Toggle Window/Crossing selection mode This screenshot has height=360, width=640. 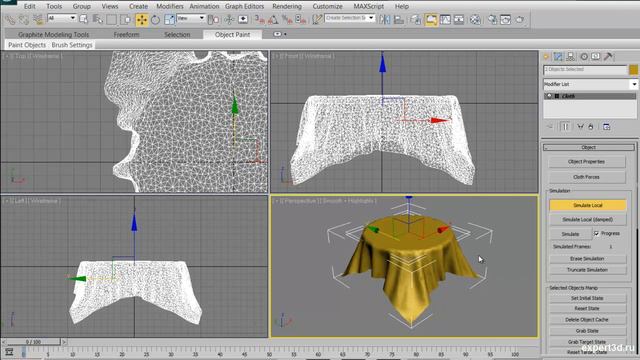[x=125, y=19]
